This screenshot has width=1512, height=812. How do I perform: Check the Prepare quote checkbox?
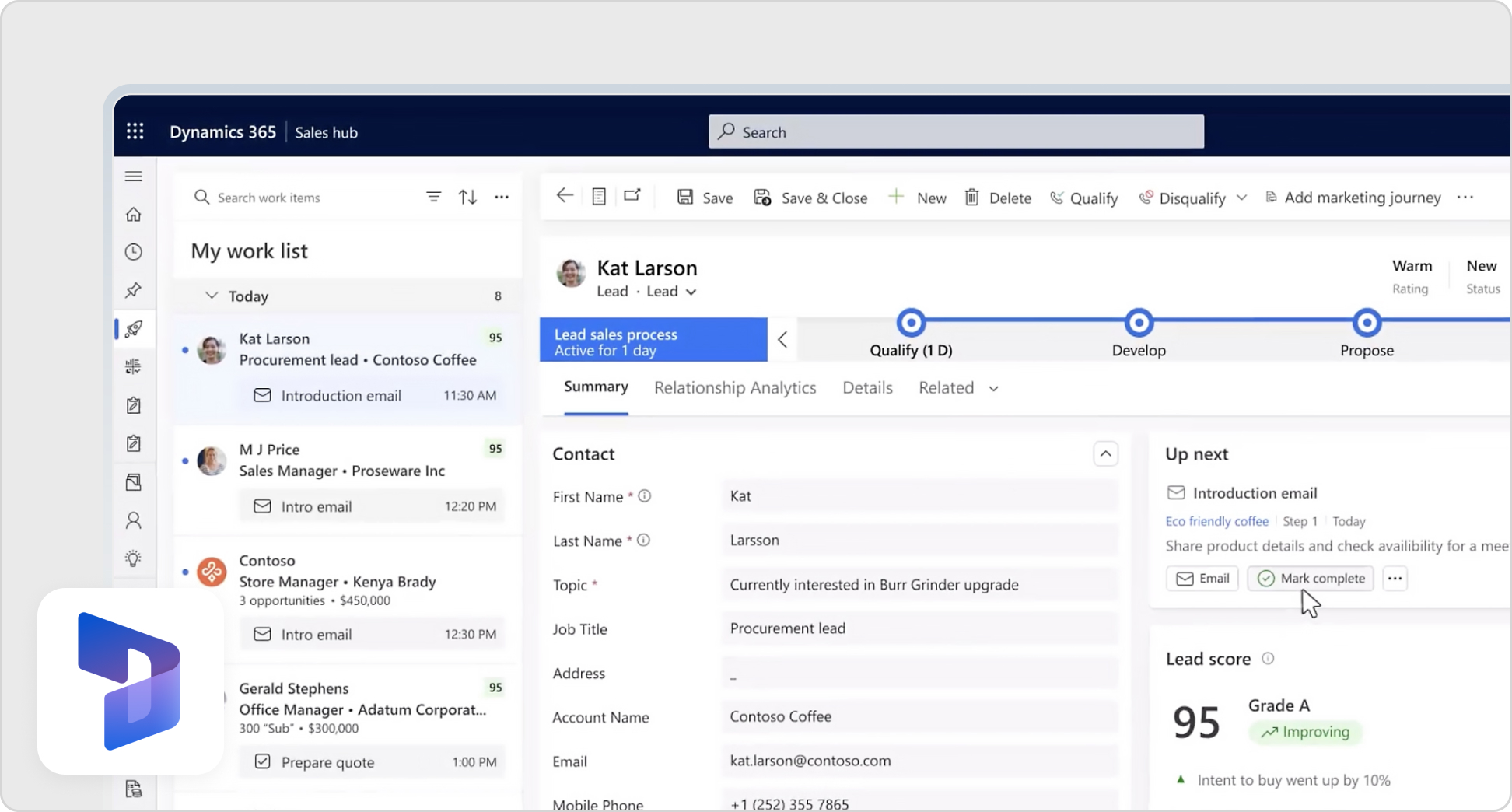(262, 762)
